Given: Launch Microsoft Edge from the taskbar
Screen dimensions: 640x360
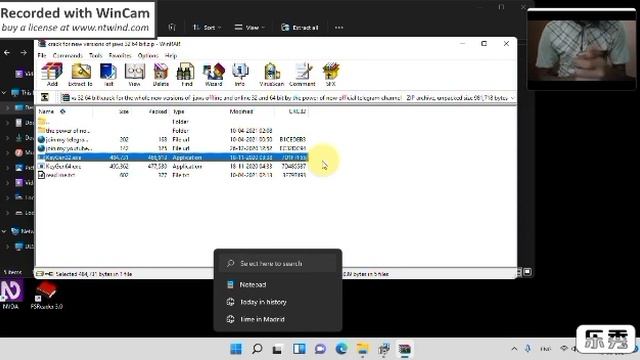Looking at the screenshot, I should tap(341, 349).
